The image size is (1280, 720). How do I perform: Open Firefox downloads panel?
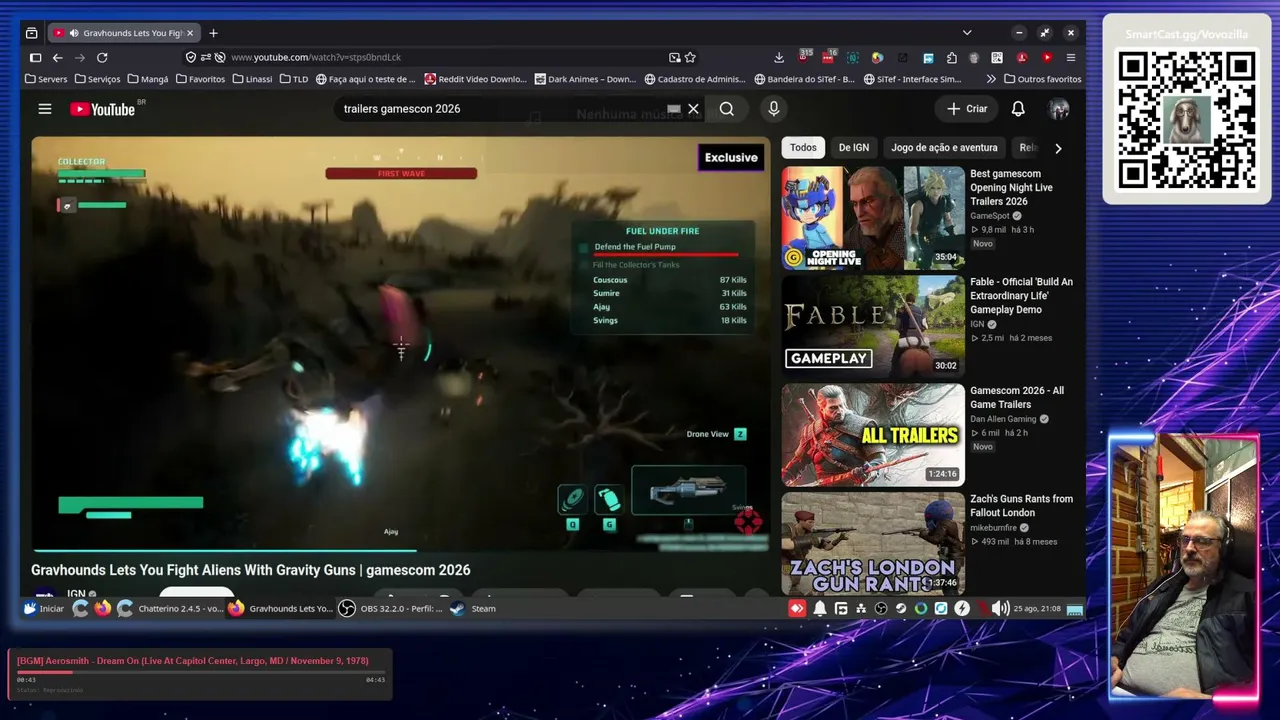(779, 58)
